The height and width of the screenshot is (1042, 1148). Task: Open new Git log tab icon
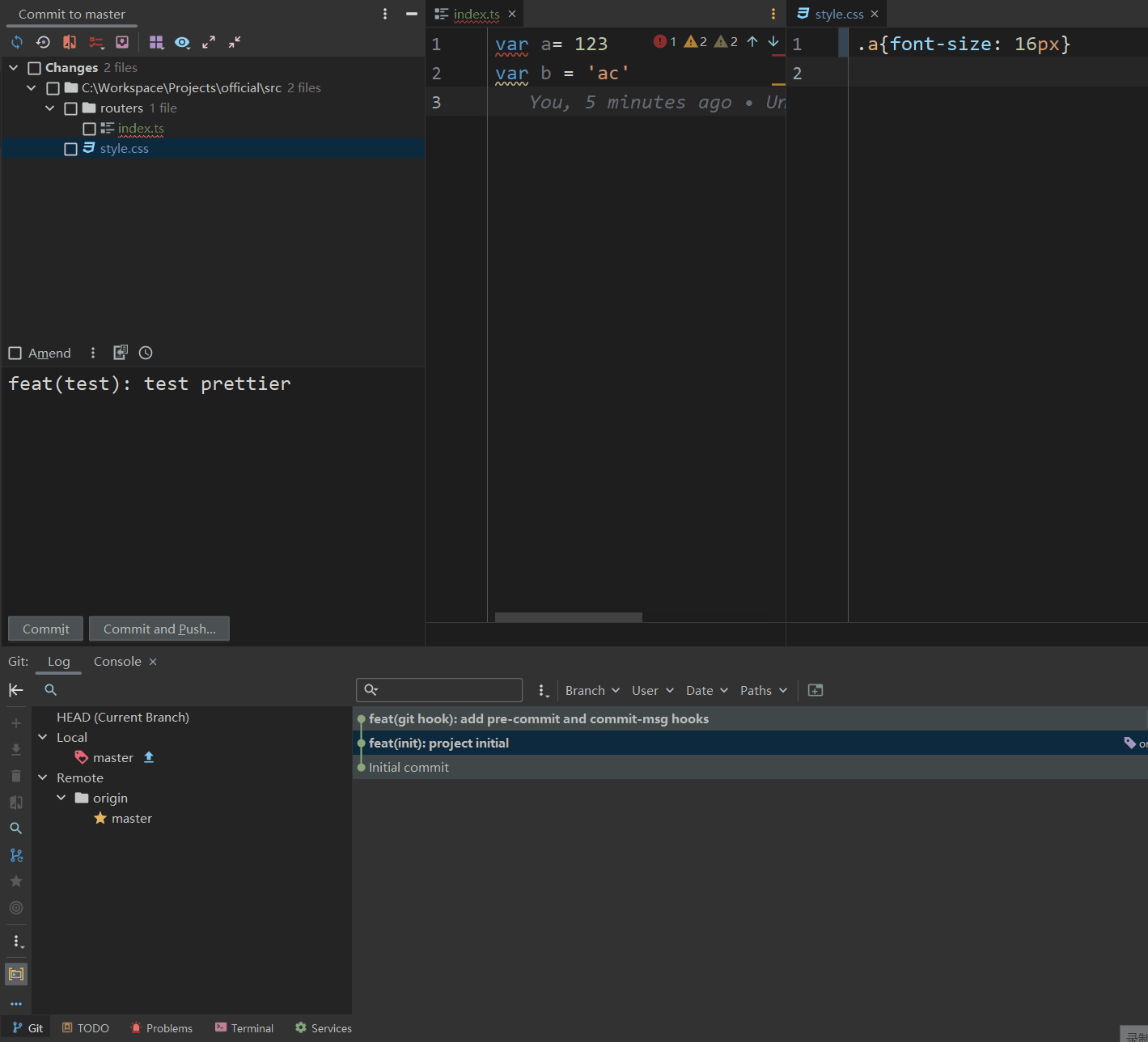815,690
